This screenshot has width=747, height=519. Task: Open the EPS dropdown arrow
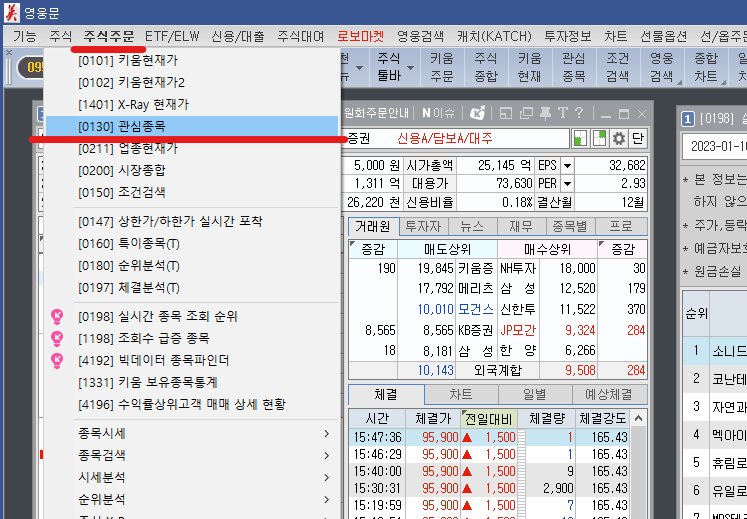click(567, 166)
